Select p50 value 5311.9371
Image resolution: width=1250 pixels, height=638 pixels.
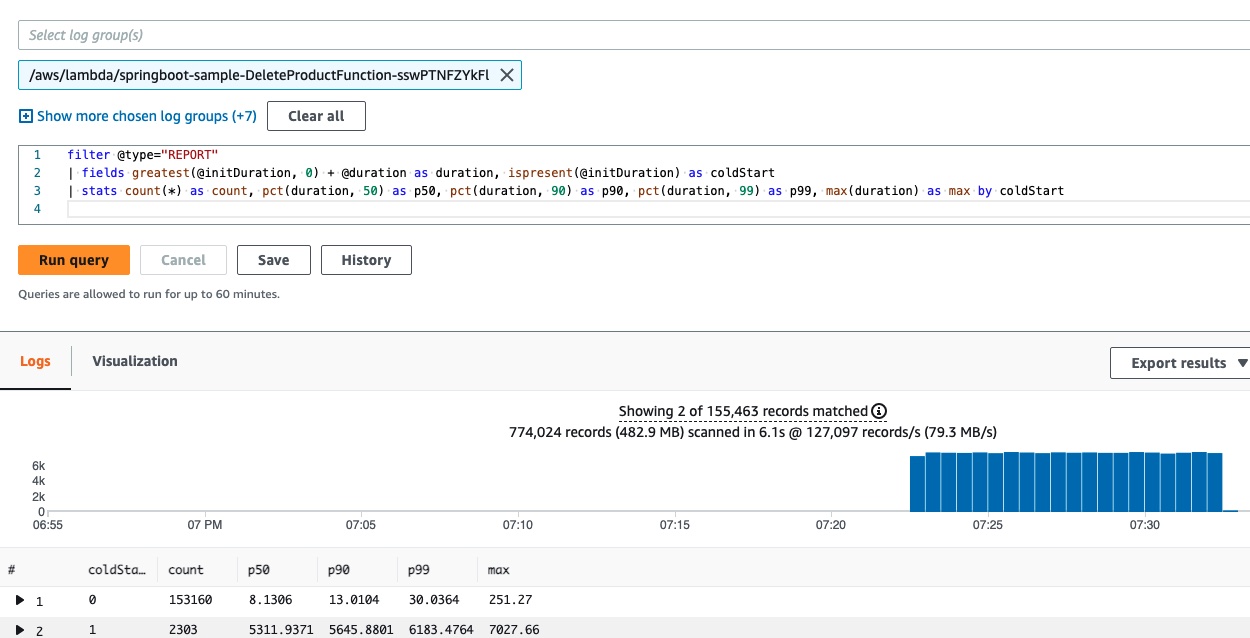281,630
